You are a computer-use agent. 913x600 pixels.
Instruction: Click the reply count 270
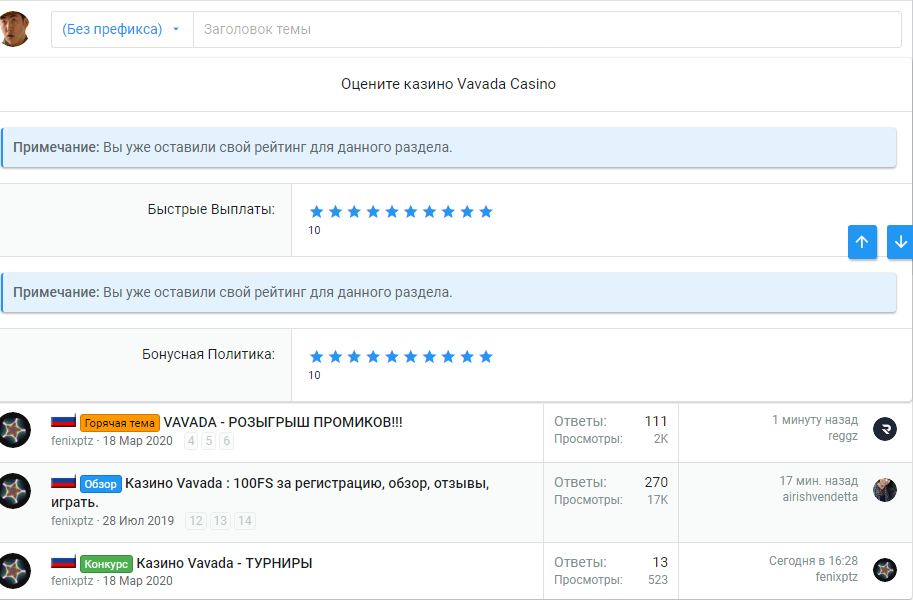point(656,482)
